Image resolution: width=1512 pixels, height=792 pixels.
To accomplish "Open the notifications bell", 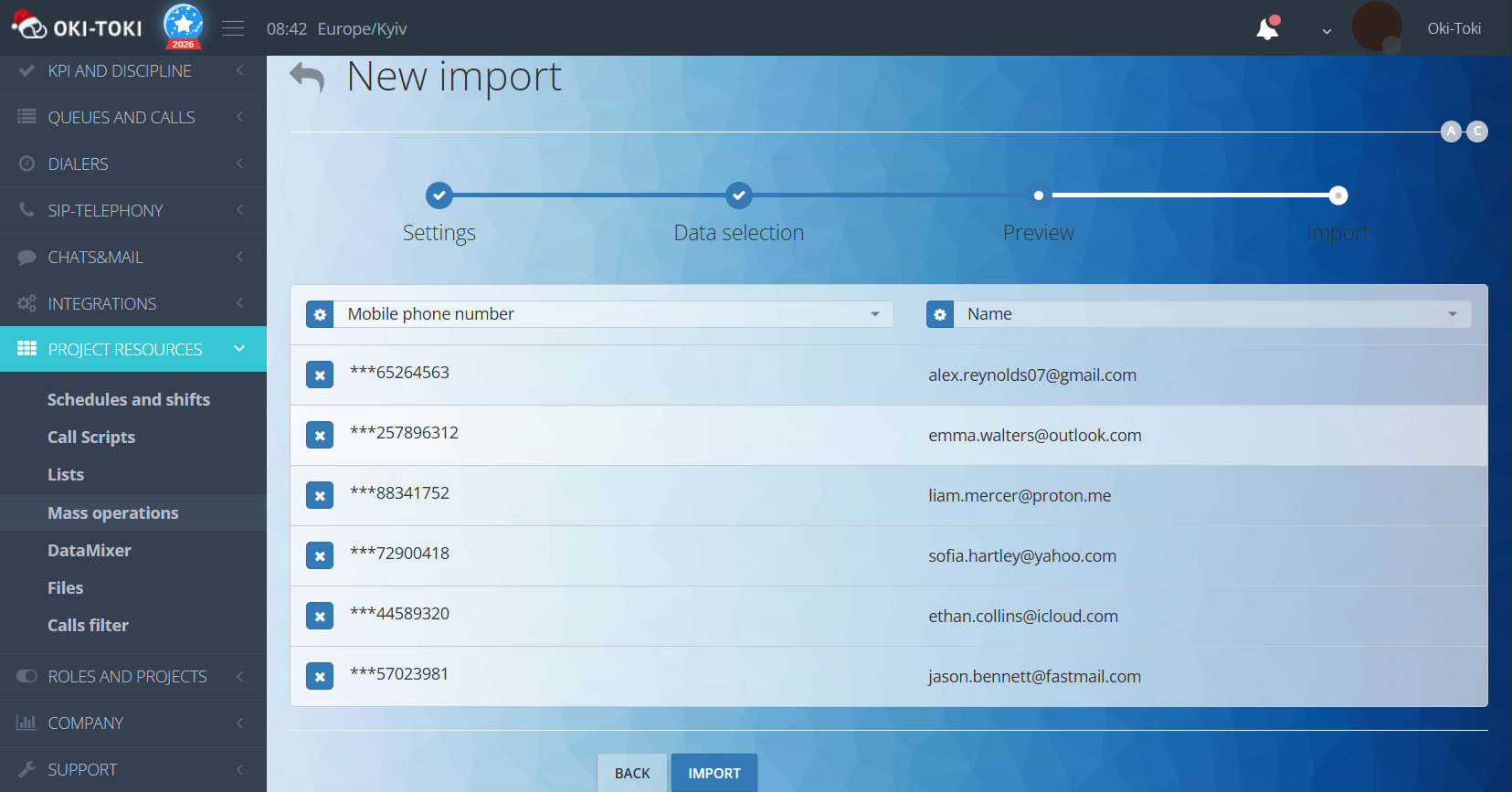I will click(1267, 28).
